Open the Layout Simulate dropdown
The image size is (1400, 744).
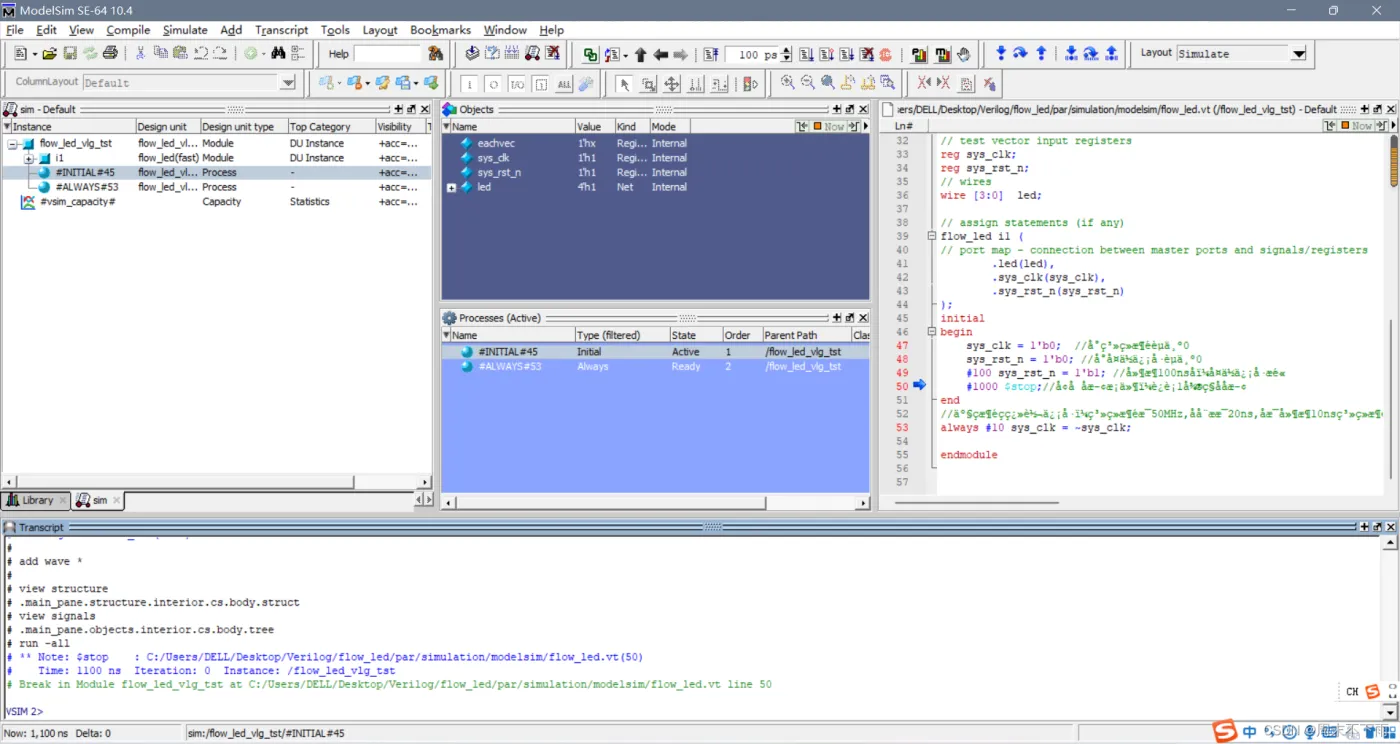1299,54
